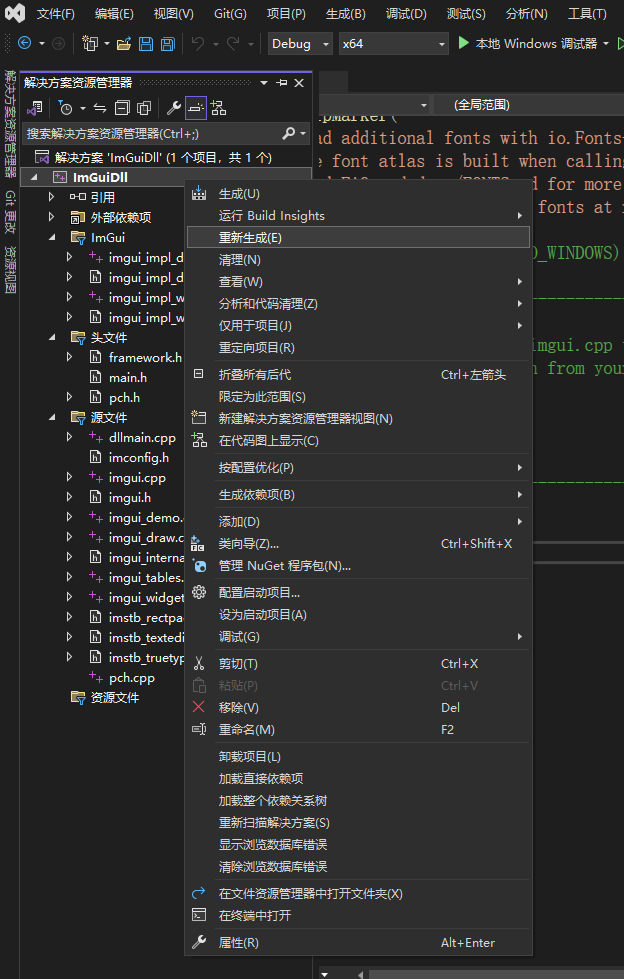
Task: Open the 添加(D) submenu
Action: pyautogui.click(x=359, y=521)
